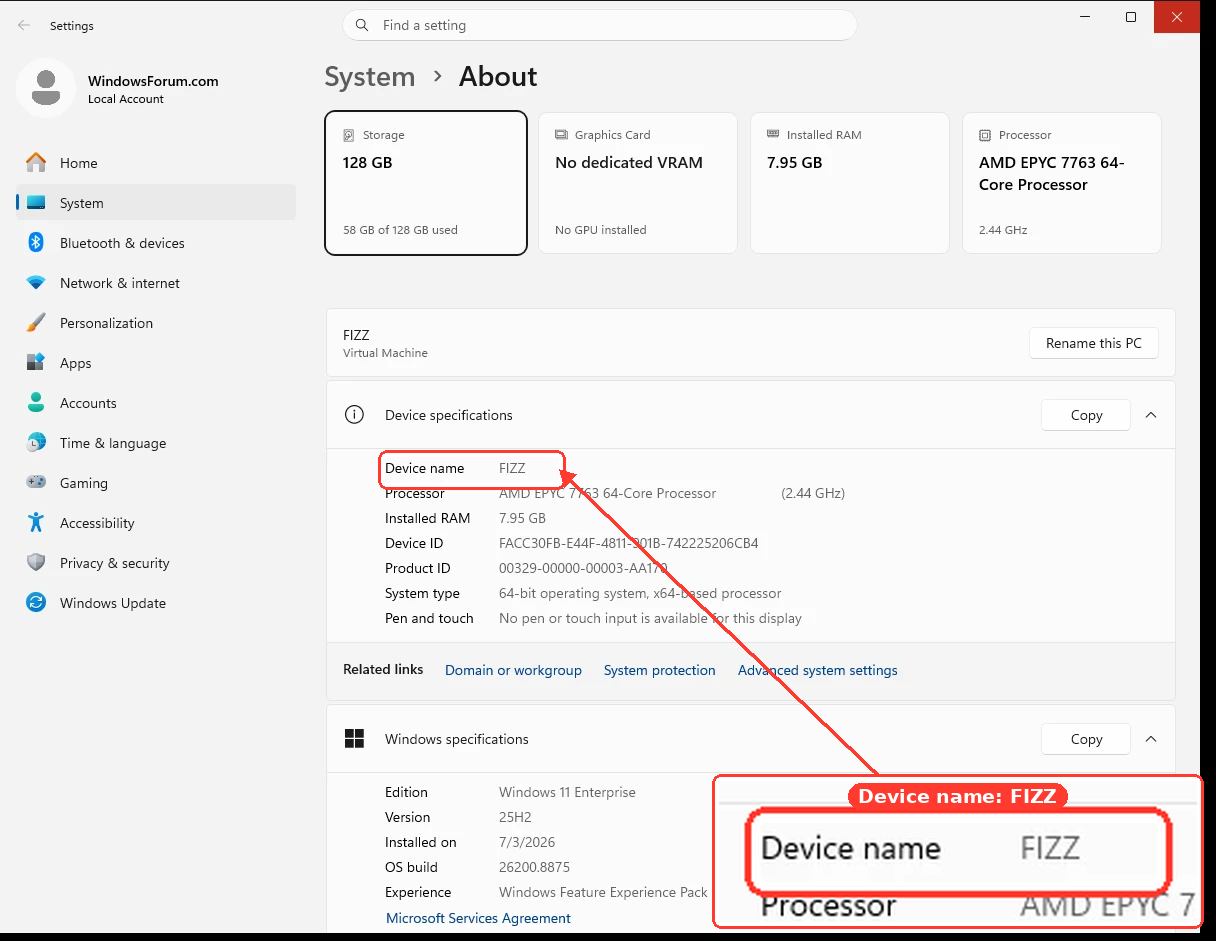The width and height of the screenshot is (1216, 941).
Task: Click the Storage card drive icon
Action: point(349,135)
